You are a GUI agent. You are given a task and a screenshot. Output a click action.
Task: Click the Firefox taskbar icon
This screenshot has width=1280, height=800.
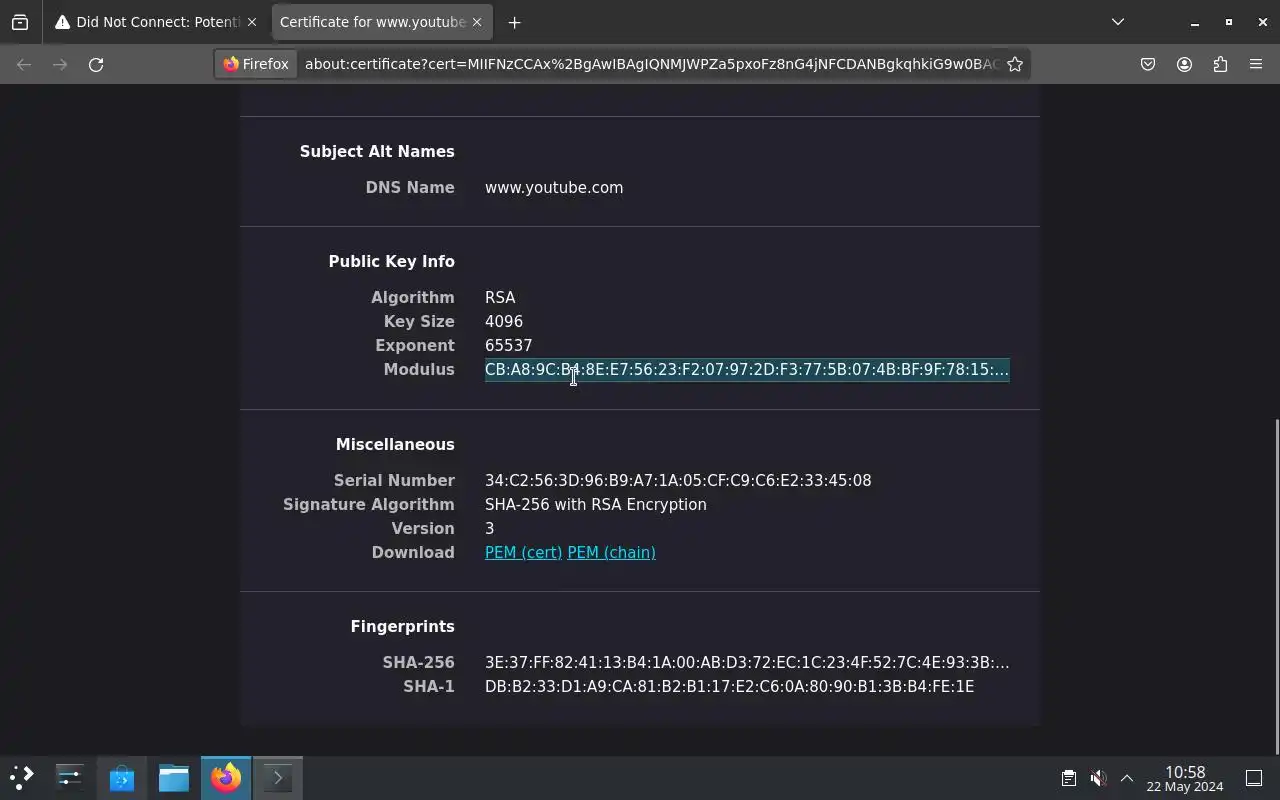tap(226, 777)
